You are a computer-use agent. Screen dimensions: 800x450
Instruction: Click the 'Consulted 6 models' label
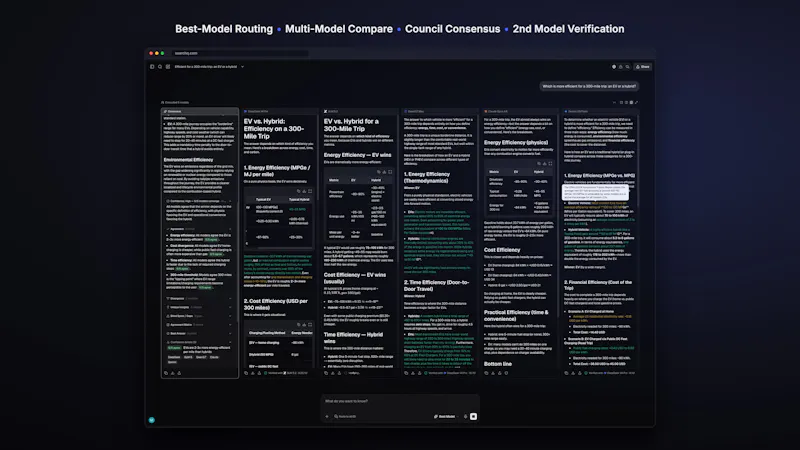175,103
